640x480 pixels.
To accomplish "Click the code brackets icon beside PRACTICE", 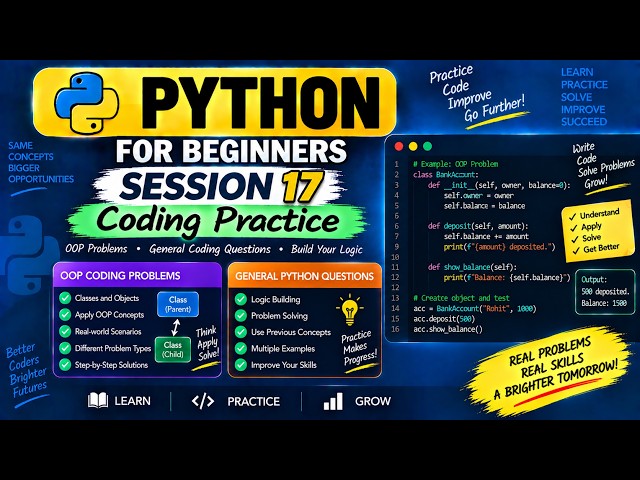I will 203,401.
